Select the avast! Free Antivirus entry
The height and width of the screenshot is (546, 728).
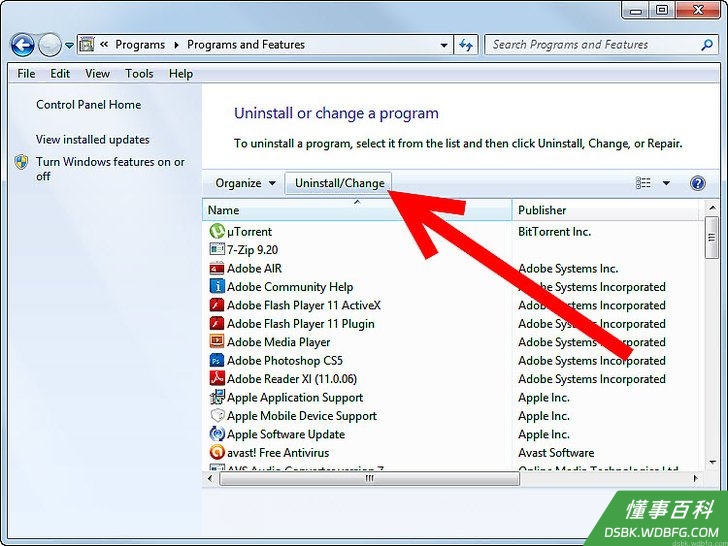[x=278, y=453]
